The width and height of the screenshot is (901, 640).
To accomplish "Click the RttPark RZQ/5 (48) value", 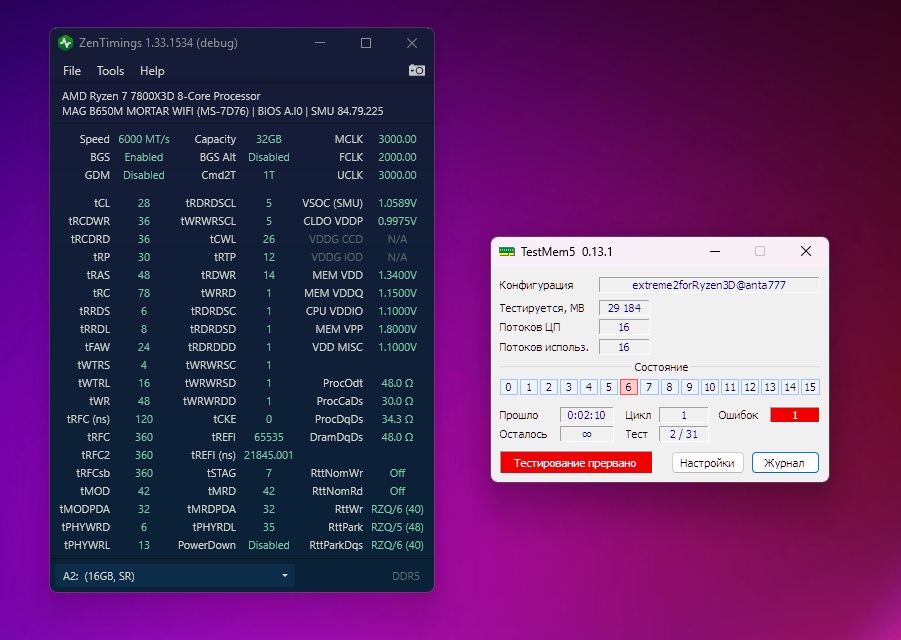I will click(x=397, y=527).
